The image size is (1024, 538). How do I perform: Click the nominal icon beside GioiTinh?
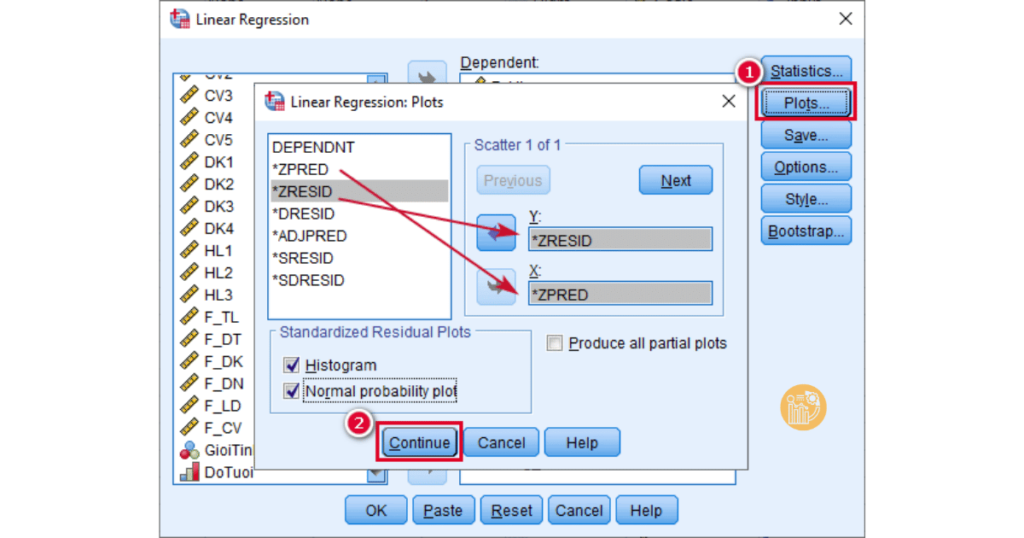[x=188, y=450]
